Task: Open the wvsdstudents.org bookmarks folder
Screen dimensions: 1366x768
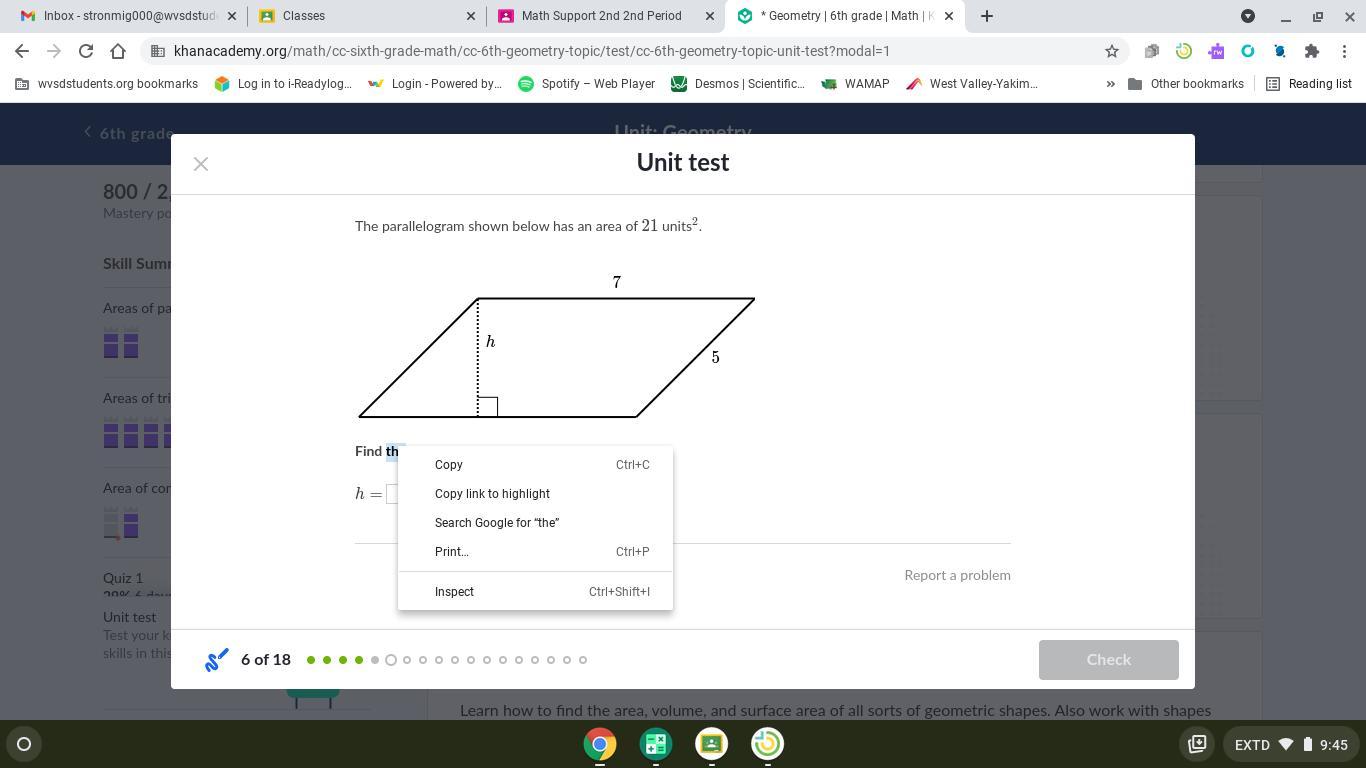Action: (107, 84)
